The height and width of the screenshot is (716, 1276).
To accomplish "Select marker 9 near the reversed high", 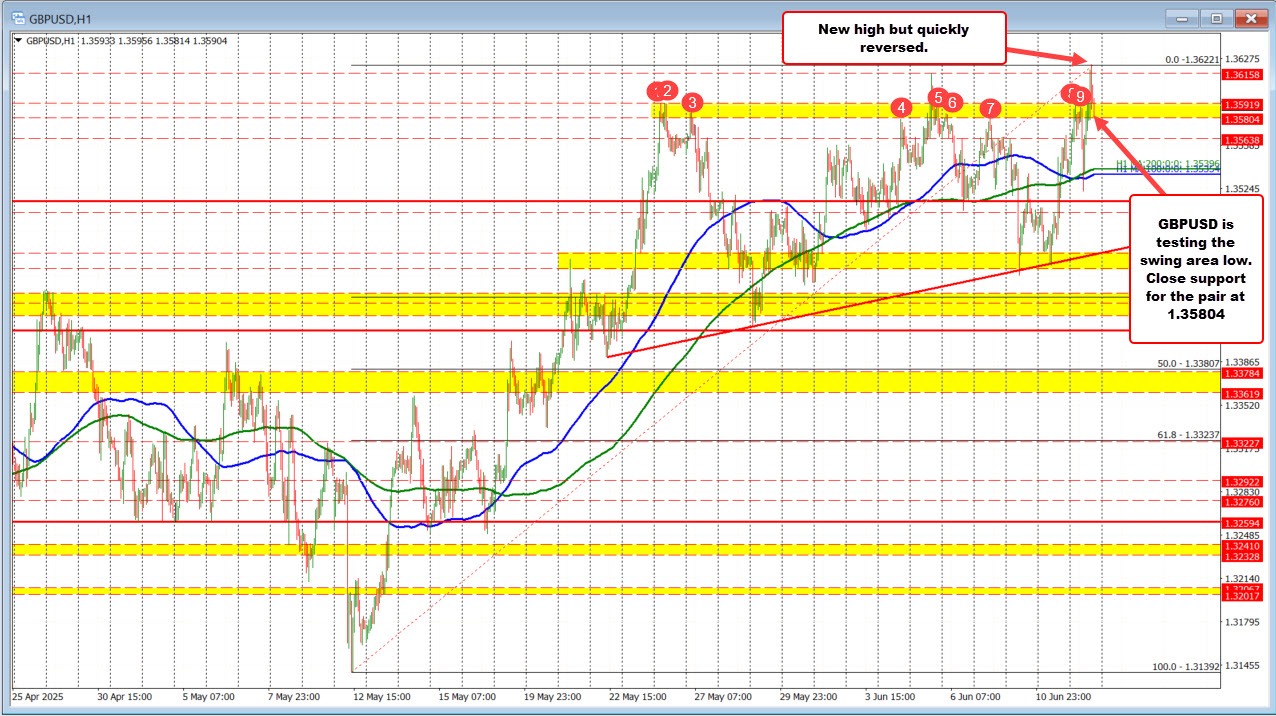I will (x=1080, y=96).
